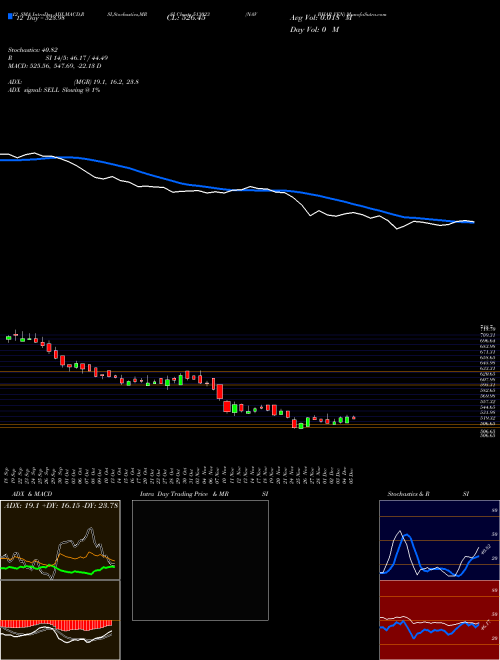Open the MACD histogram panel with red bars
Screen dimensions: 500x660
pyautogui.click(x=60, y=620)
